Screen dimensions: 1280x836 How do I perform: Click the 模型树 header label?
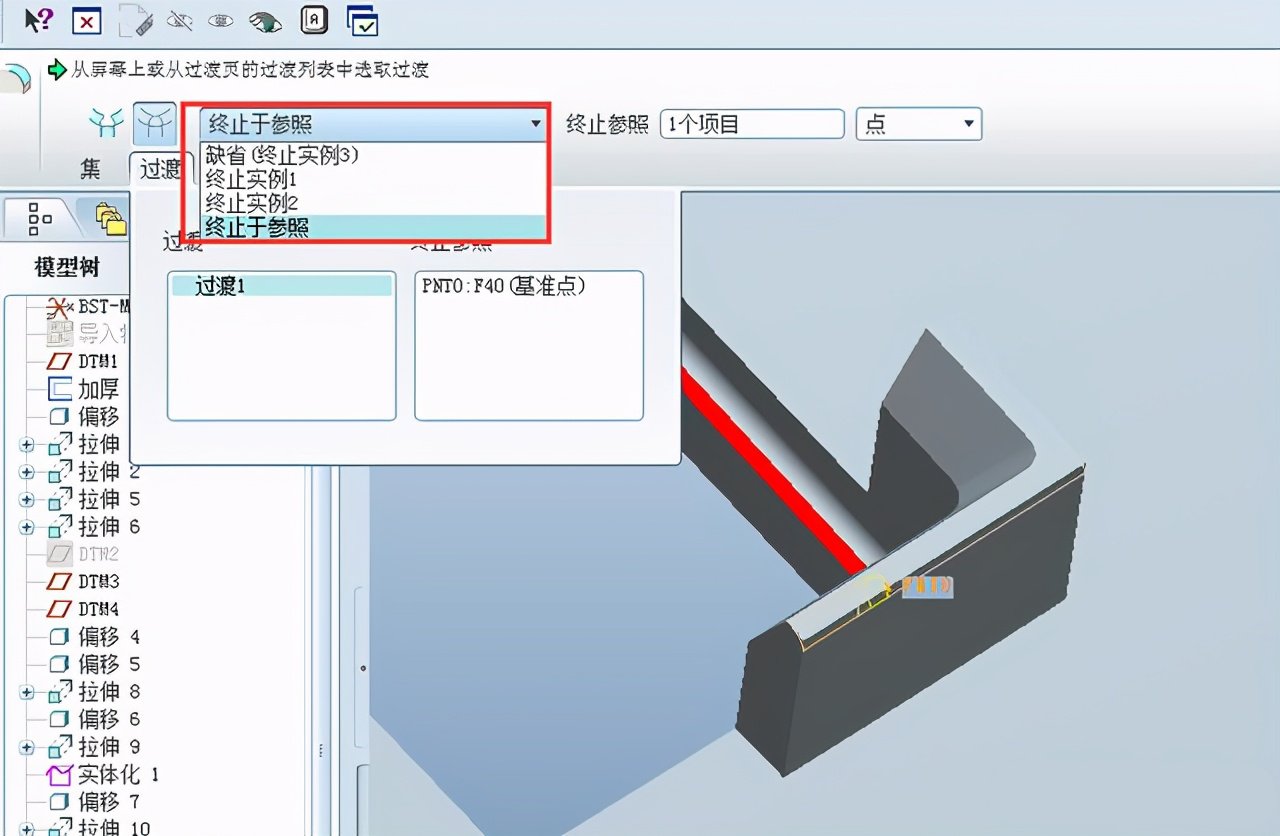point(67,266)
